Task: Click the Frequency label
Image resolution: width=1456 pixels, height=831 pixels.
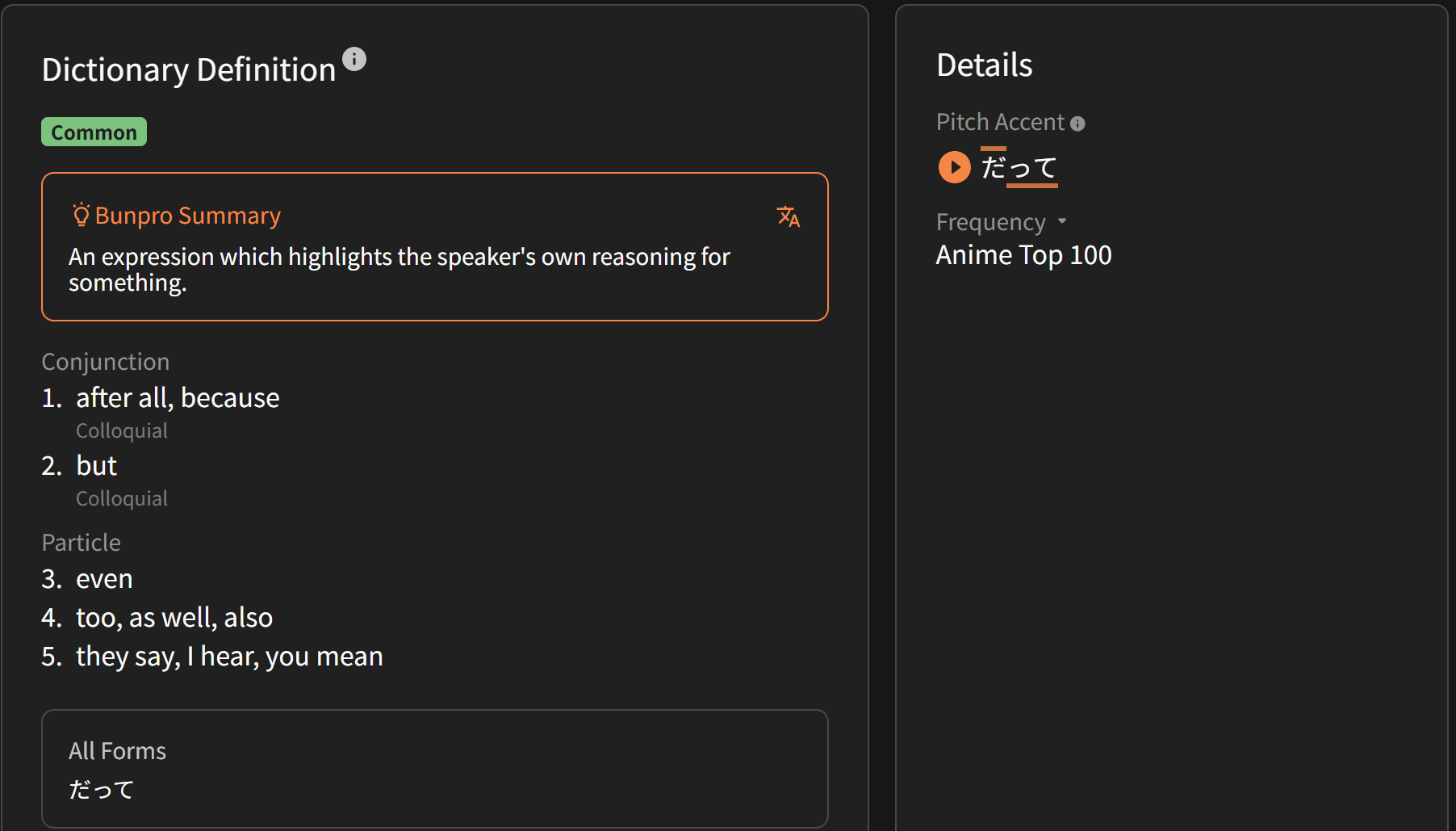Action: tap(990, 222)
